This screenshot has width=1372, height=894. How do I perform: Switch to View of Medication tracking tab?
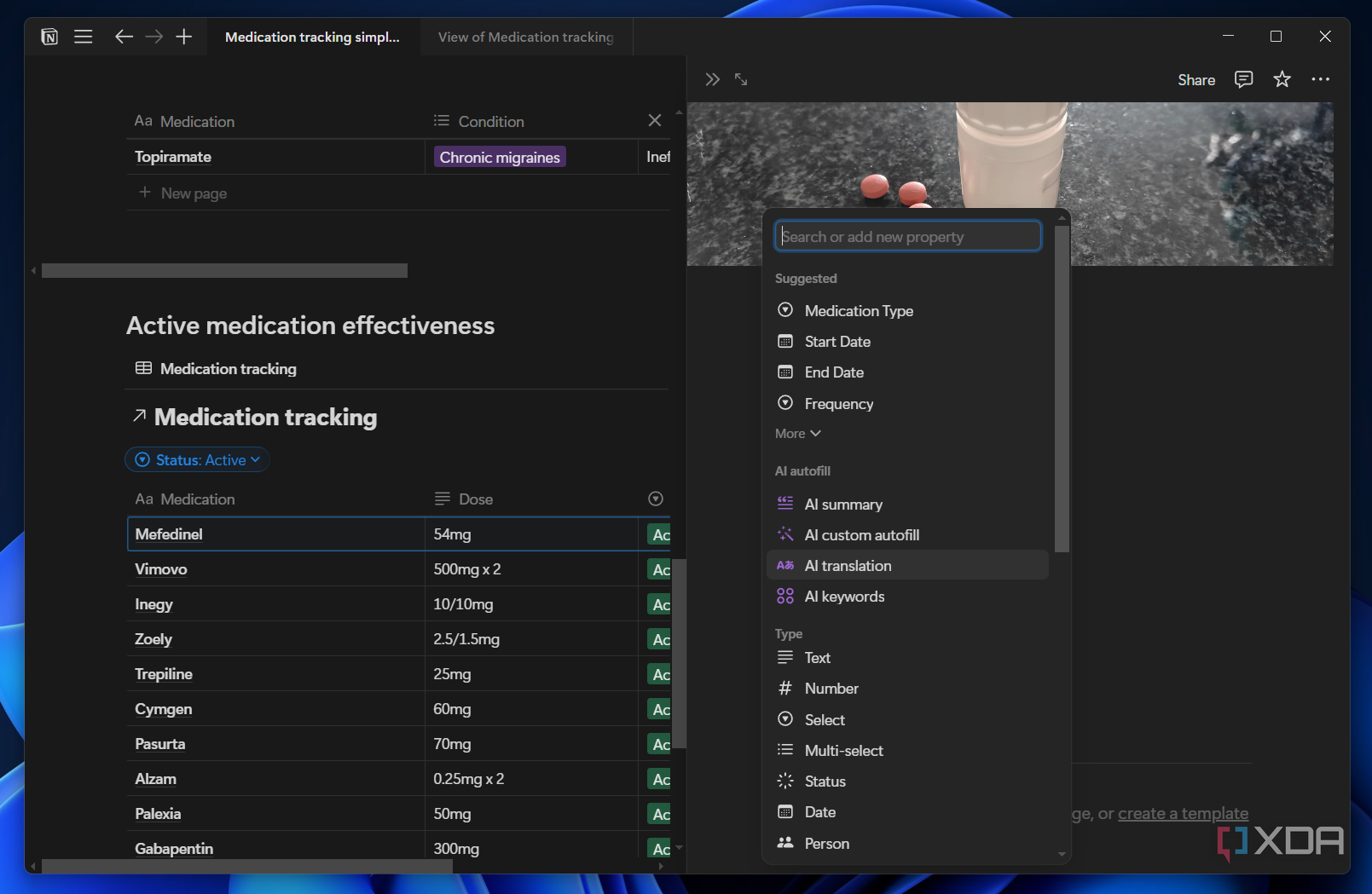(526, 37)
